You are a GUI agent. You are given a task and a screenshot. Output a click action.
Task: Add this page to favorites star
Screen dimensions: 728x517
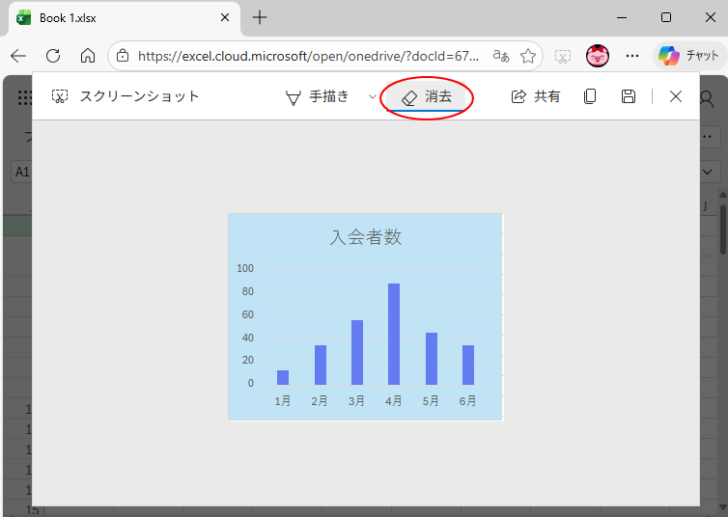pyautogui.click(x=528, y=56)
